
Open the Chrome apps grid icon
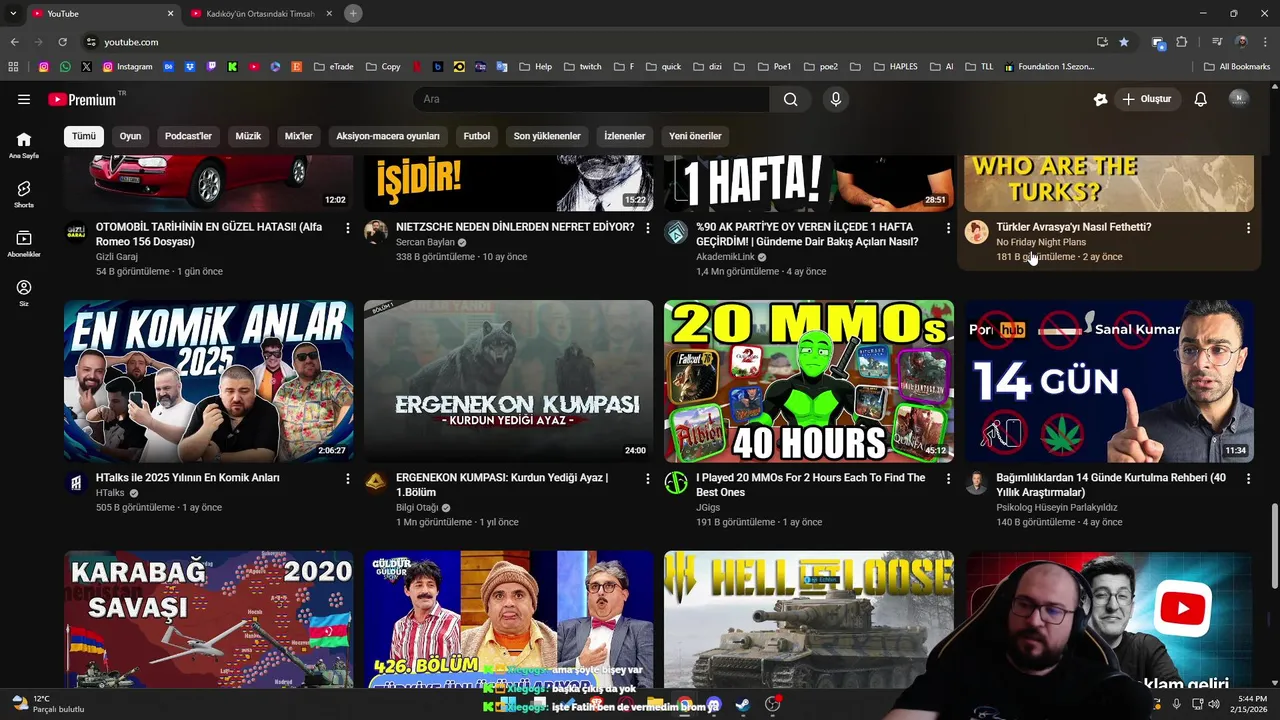coord(13,67)
